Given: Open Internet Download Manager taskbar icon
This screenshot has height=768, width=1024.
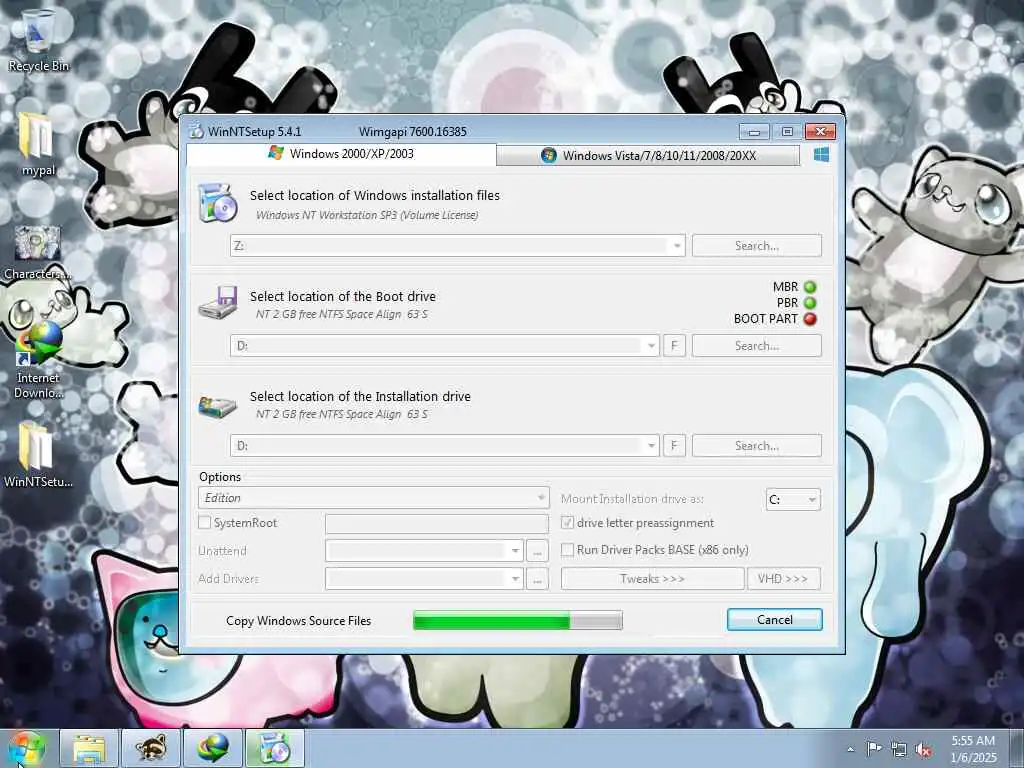Looking at the screenshot, I should [x=214, y=748].
